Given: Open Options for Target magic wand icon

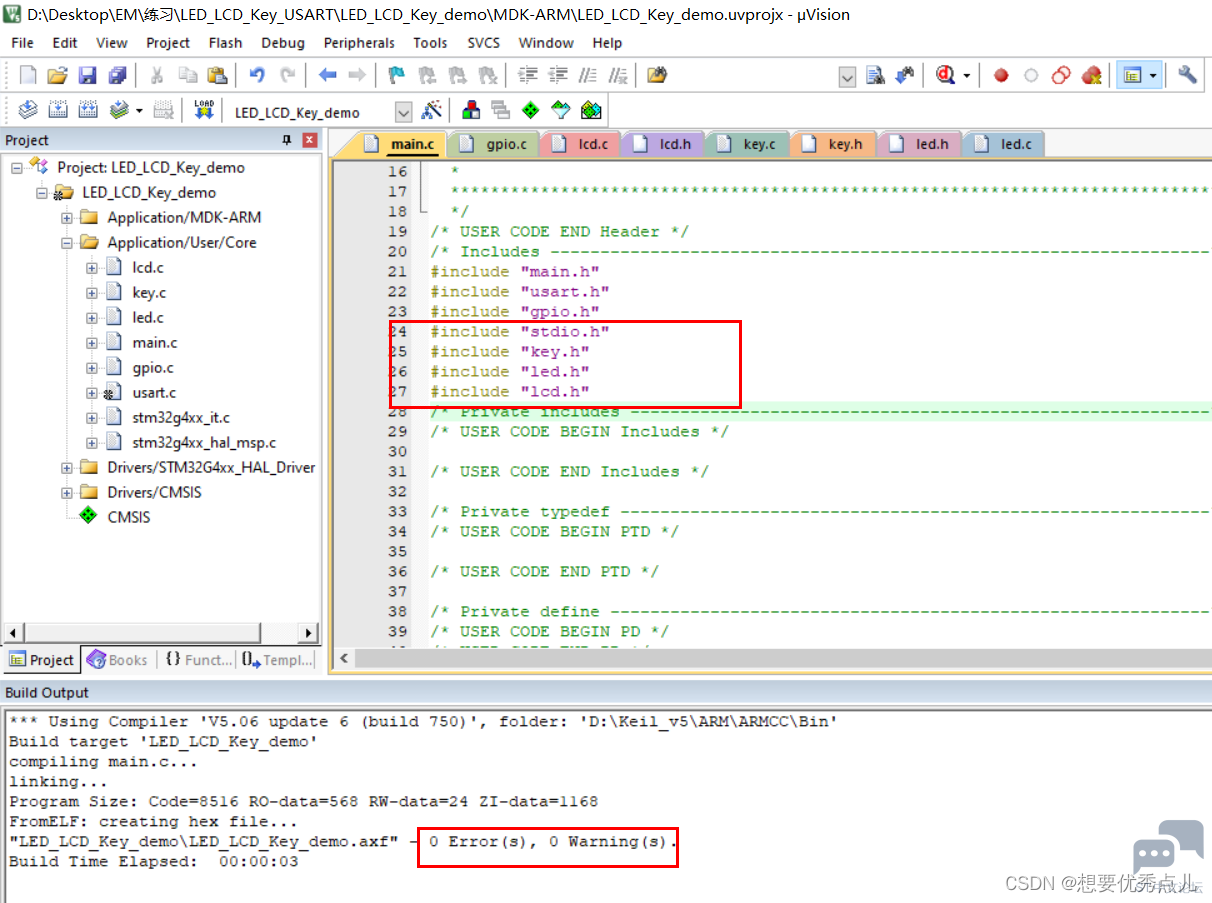Looking at the screenshot, I should (432, 111).
